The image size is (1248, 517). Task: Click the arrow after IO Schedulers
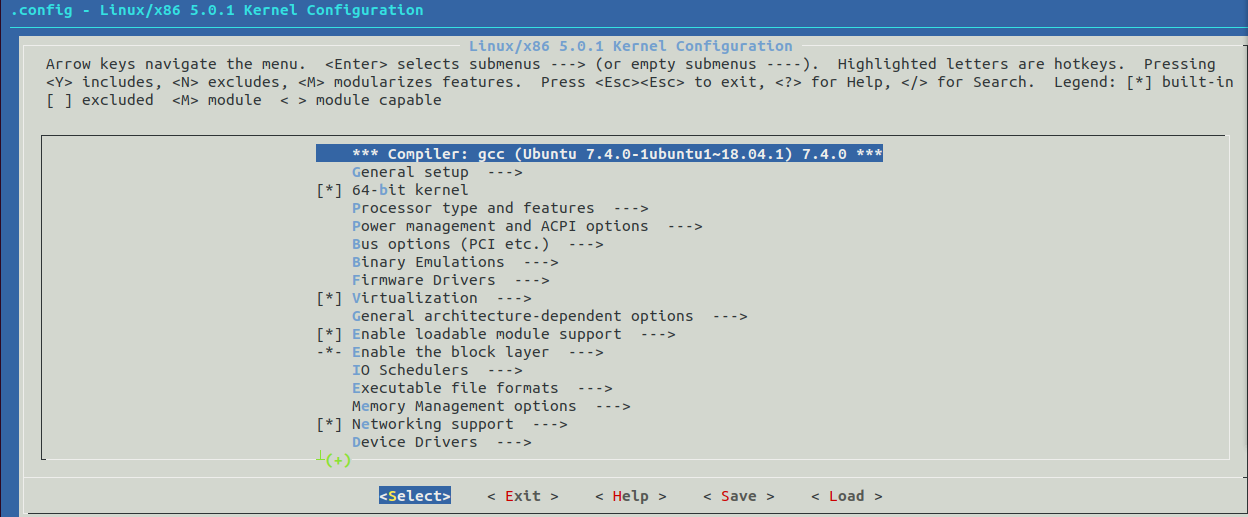pos(505,370)
